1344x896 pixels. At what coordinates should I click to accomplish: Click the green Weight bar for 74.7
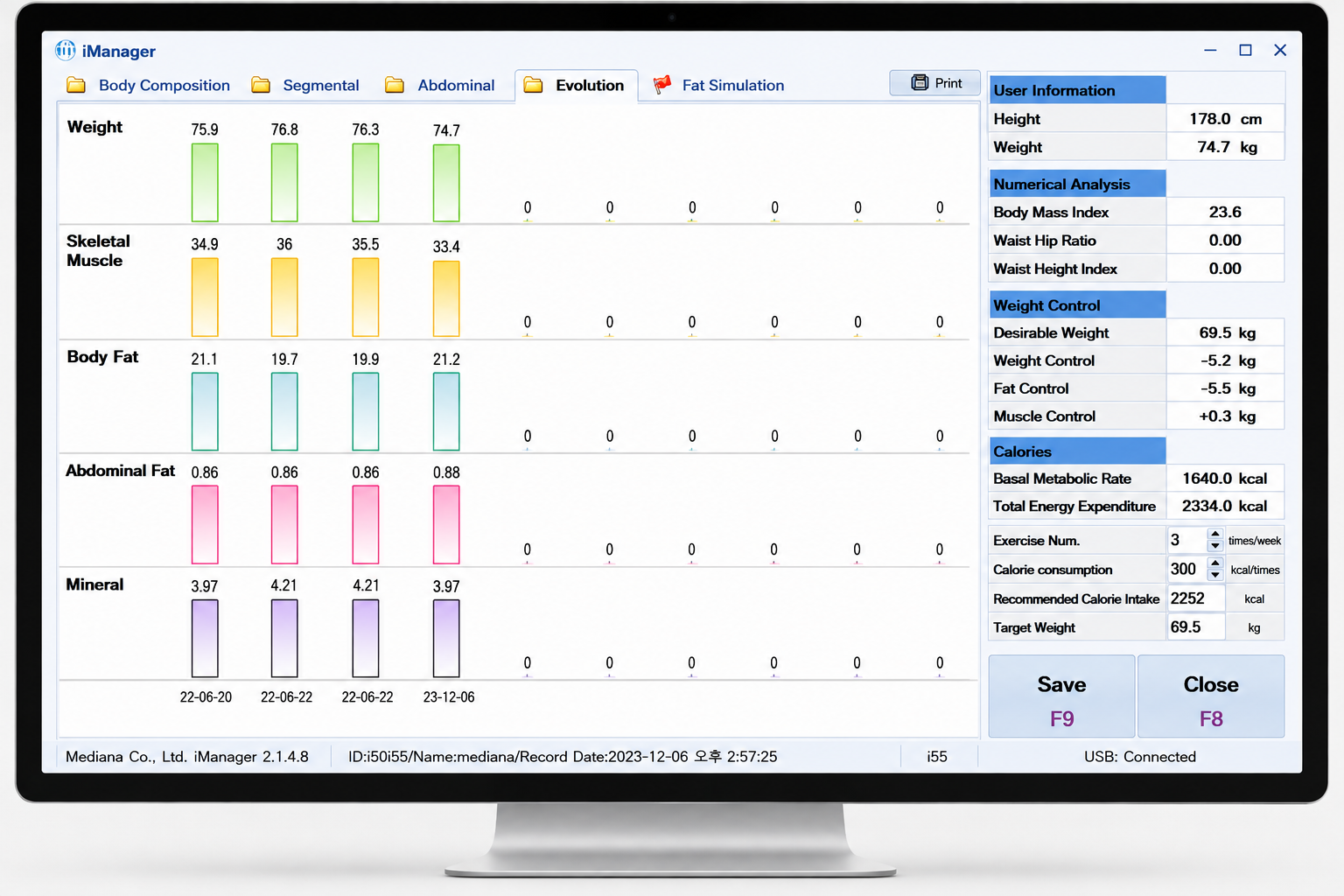pyautogui.click(x=446, y=183)
